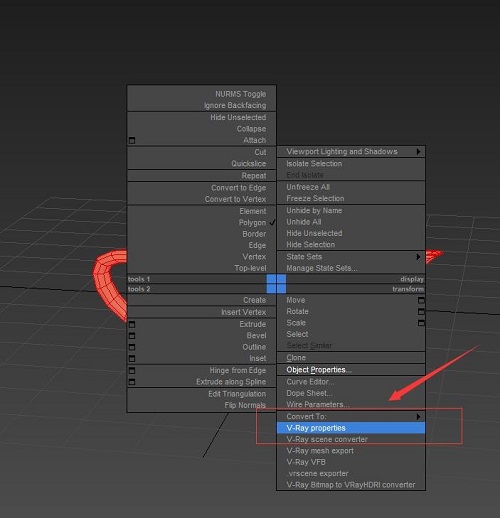Open the Rotate transform settings icon
Viewport: 500px width, 518px height.
(421, 312)
